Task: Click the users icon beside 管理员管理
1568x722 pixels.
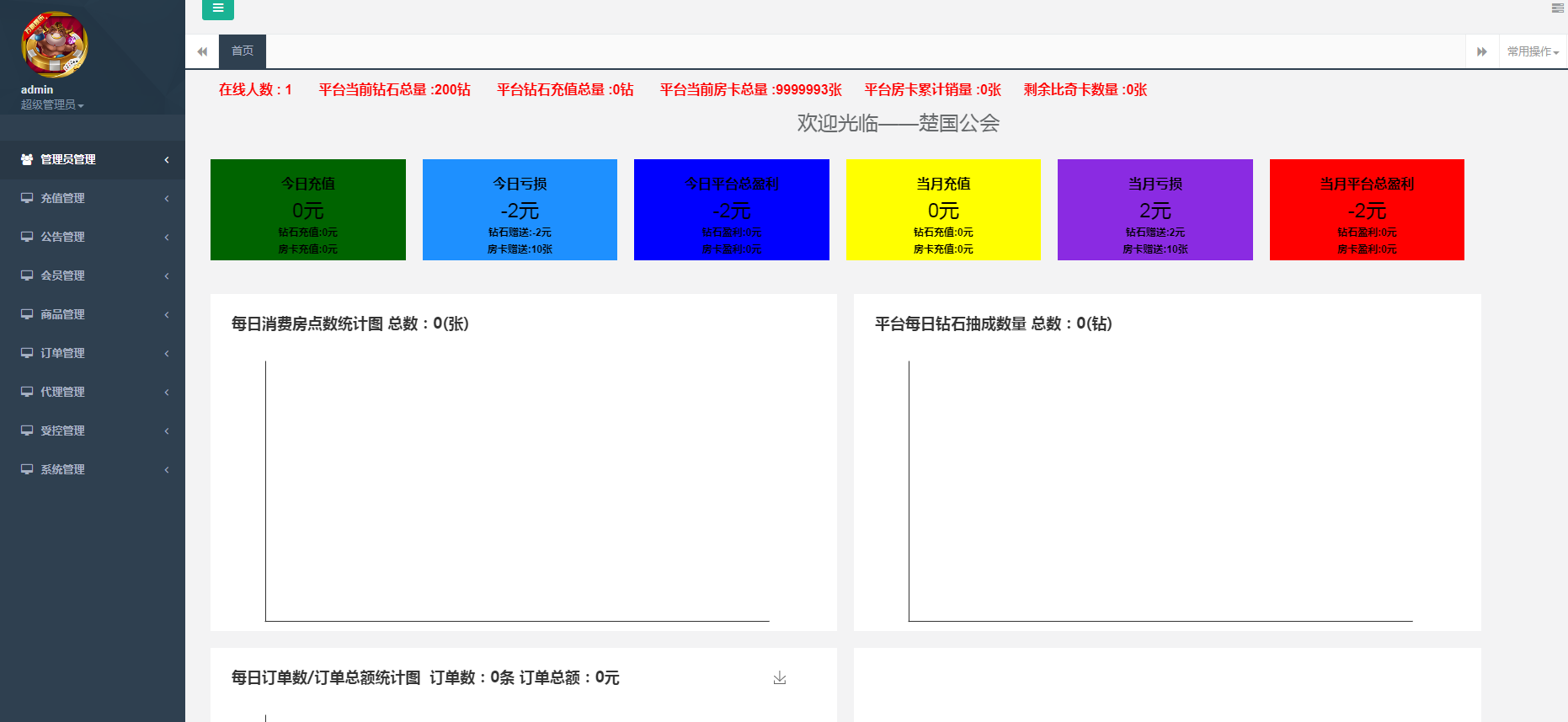Action: (x=27, y=159)
